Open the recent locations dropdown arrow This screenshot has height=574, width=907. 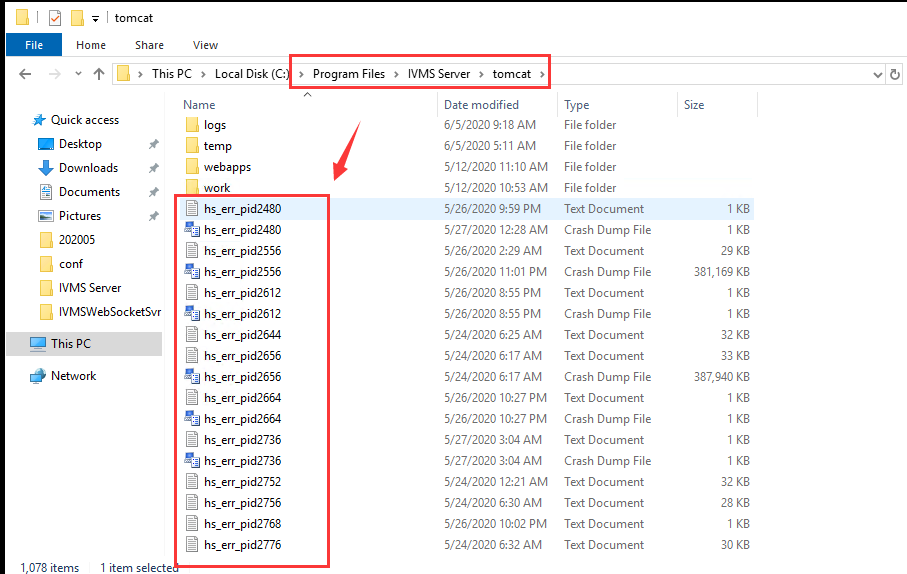78,74
